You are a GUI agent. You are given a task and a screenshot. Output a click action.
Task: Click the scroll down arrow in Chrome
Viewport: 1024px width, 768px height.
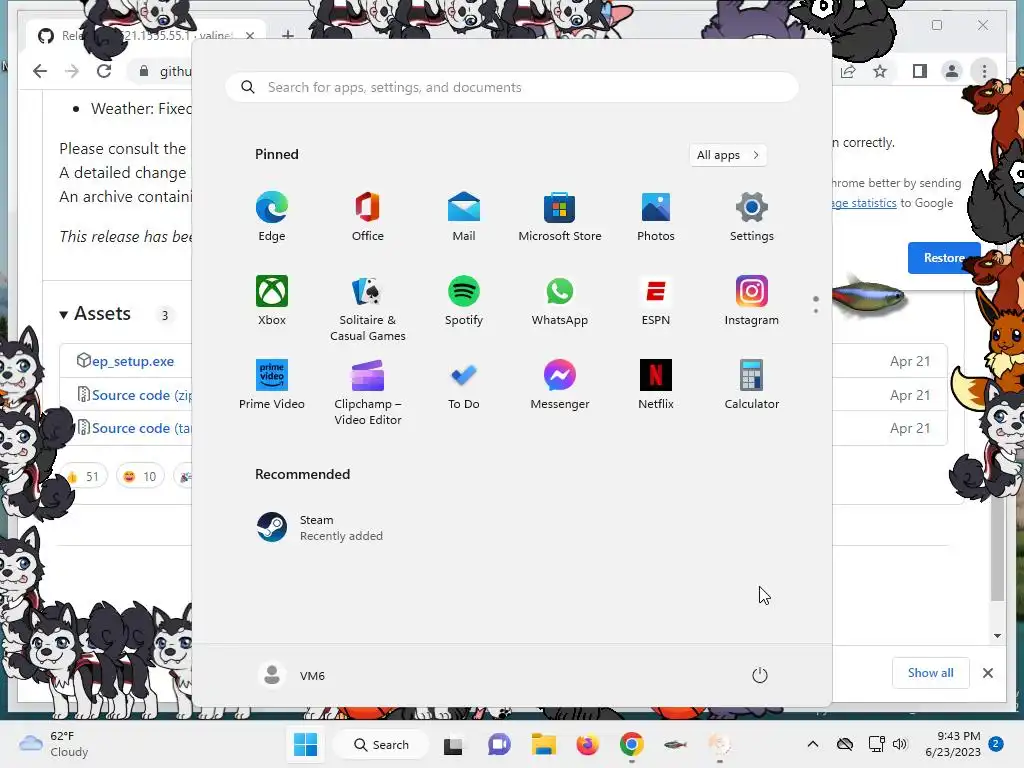(x=997, y=635)
